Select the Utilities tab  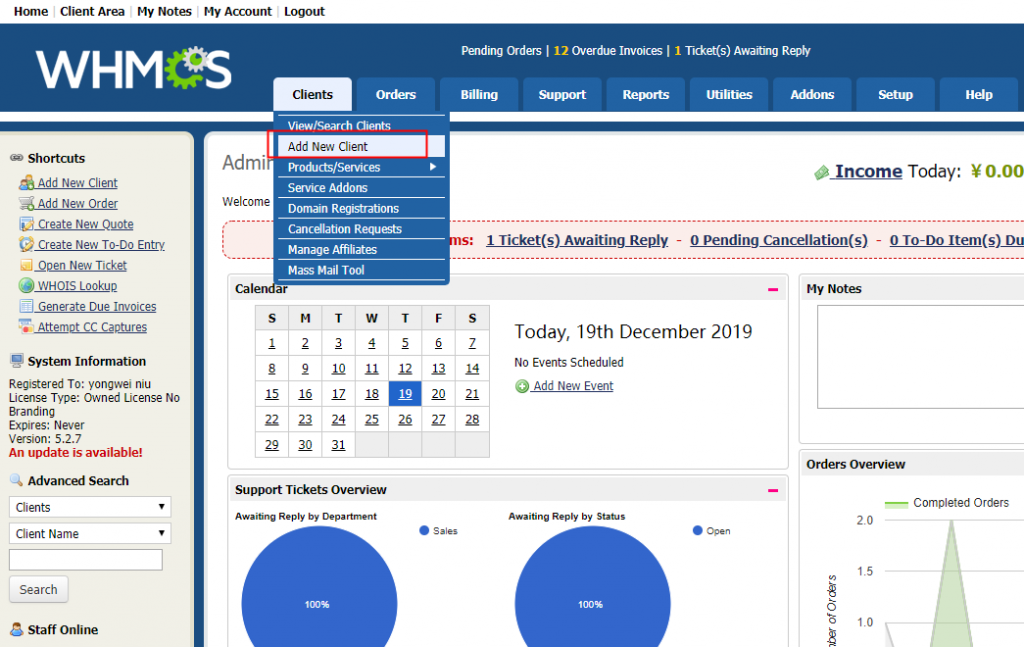click(729, 95)
